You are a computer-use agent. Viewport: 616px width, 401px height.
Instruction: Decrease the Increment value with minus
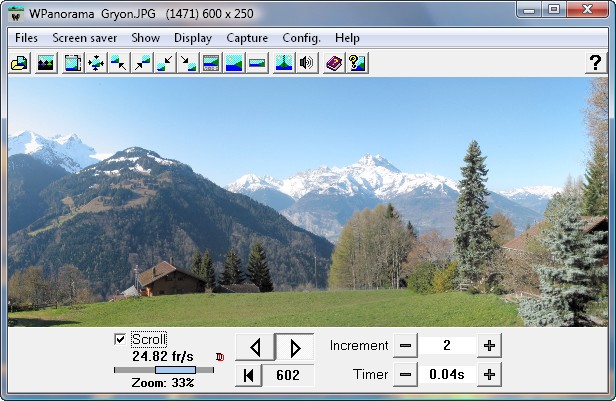[x=405, y=346]
